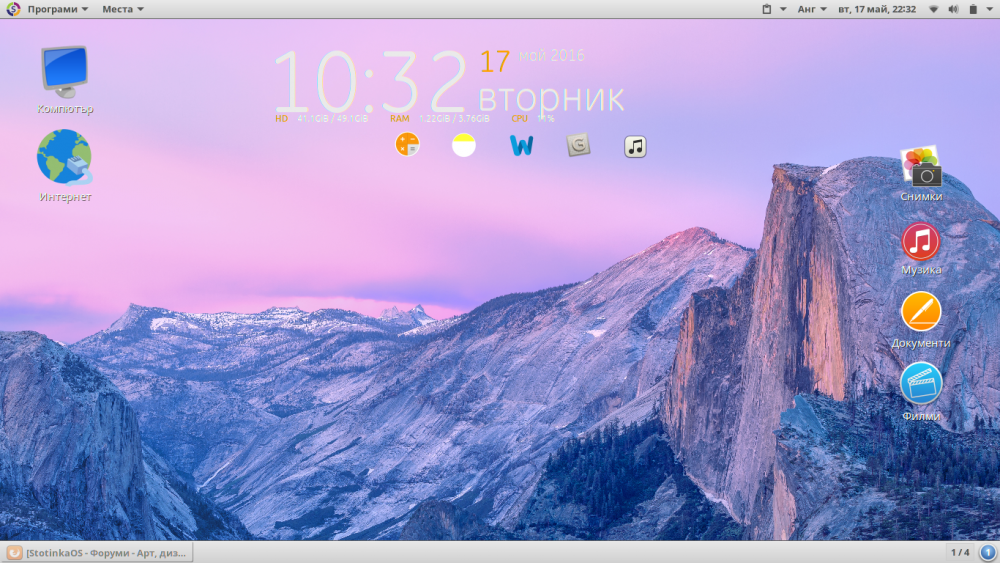This screenshot has height=563, width=1000.
Task: Open the volume speaker indicator
Action: (953, 9)
